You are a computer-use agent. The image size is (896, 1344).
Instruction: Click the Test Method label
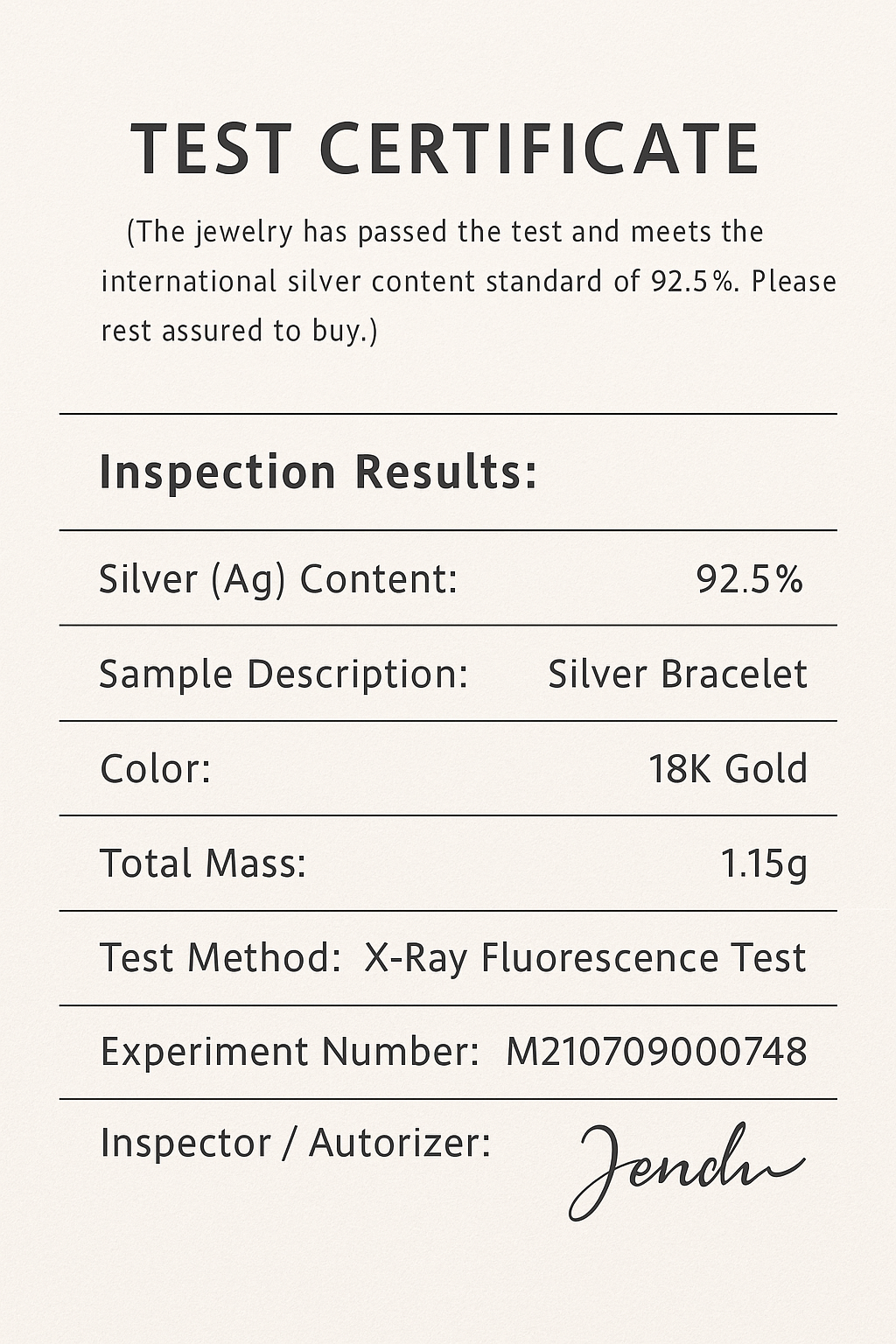pos(220,958)
